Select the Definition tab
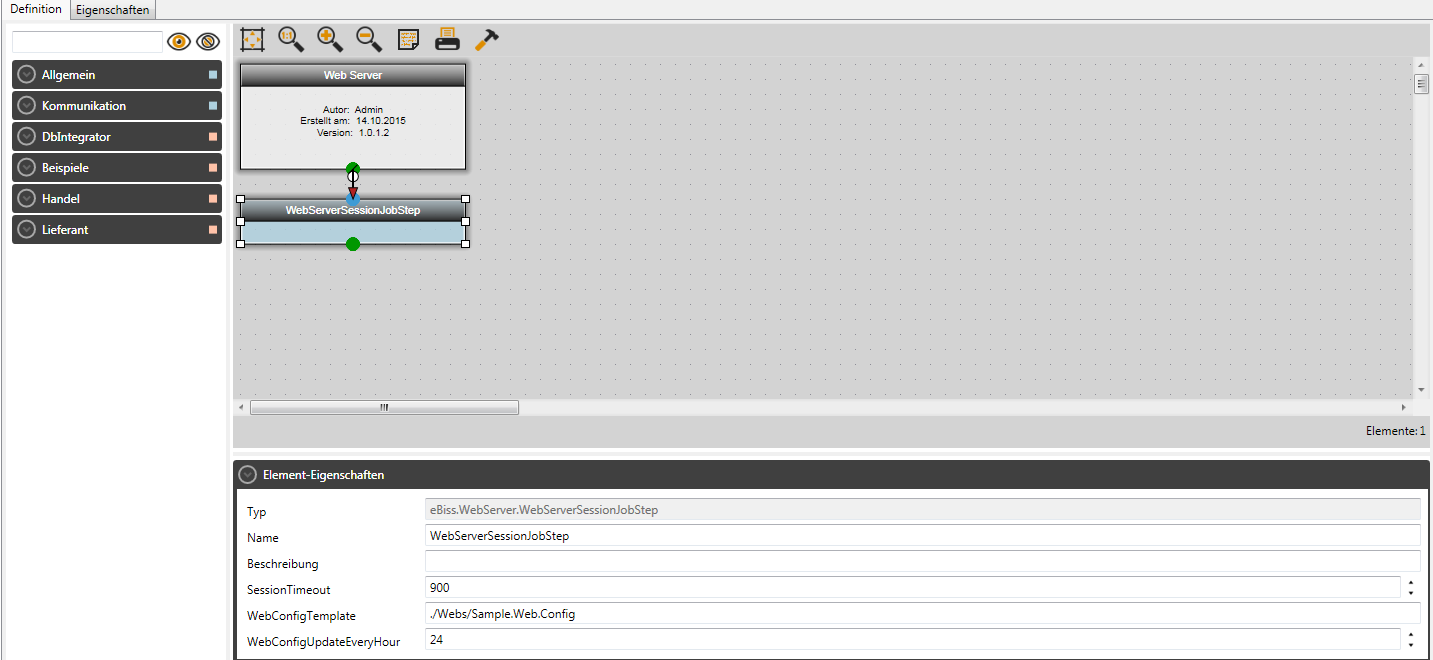The image size is (1433, 660). click(x=36, y=9)
